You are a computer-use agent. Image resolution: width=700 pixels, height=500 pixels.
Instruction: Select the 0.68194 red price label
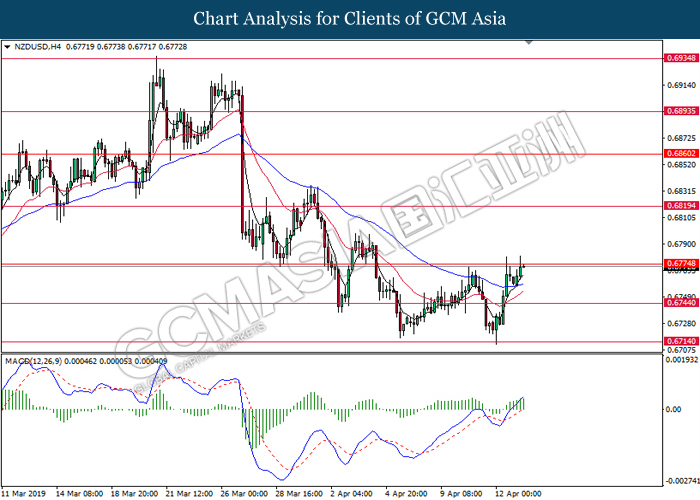pyautogui.click(x=681, y=206)
